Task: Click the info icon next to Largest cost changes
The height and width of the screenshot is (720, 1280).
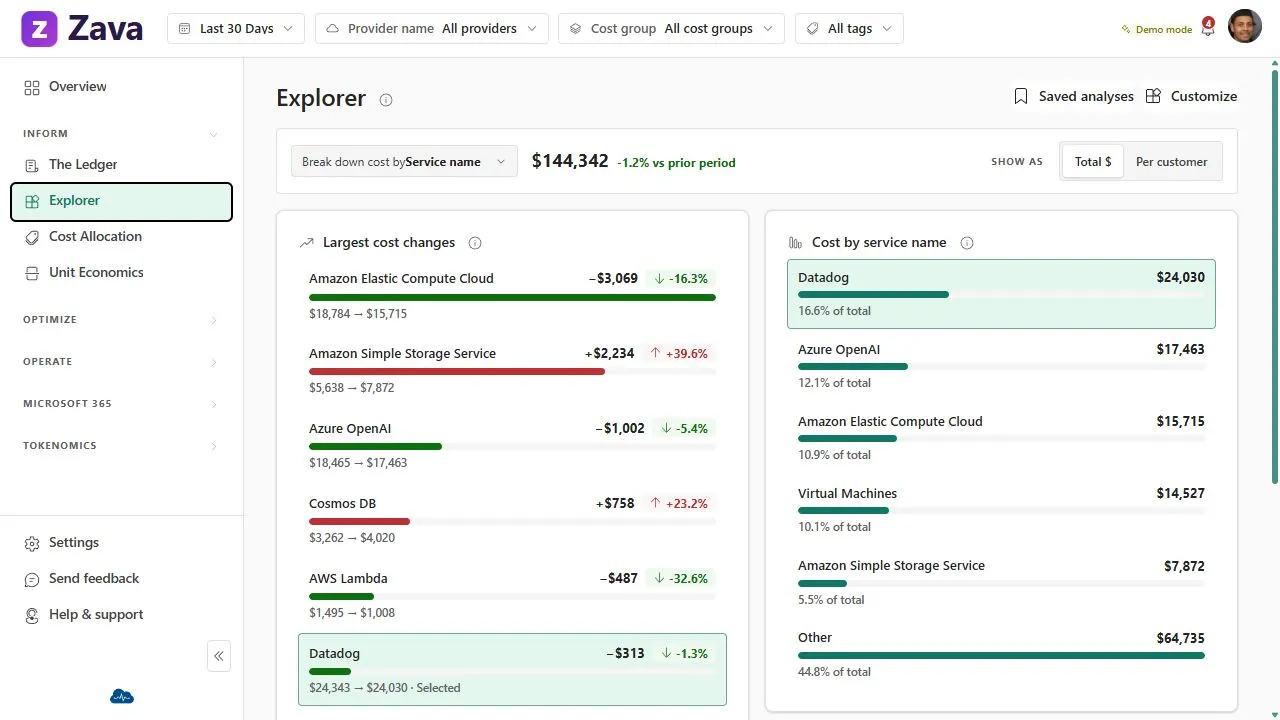Action: coord(475,243)
